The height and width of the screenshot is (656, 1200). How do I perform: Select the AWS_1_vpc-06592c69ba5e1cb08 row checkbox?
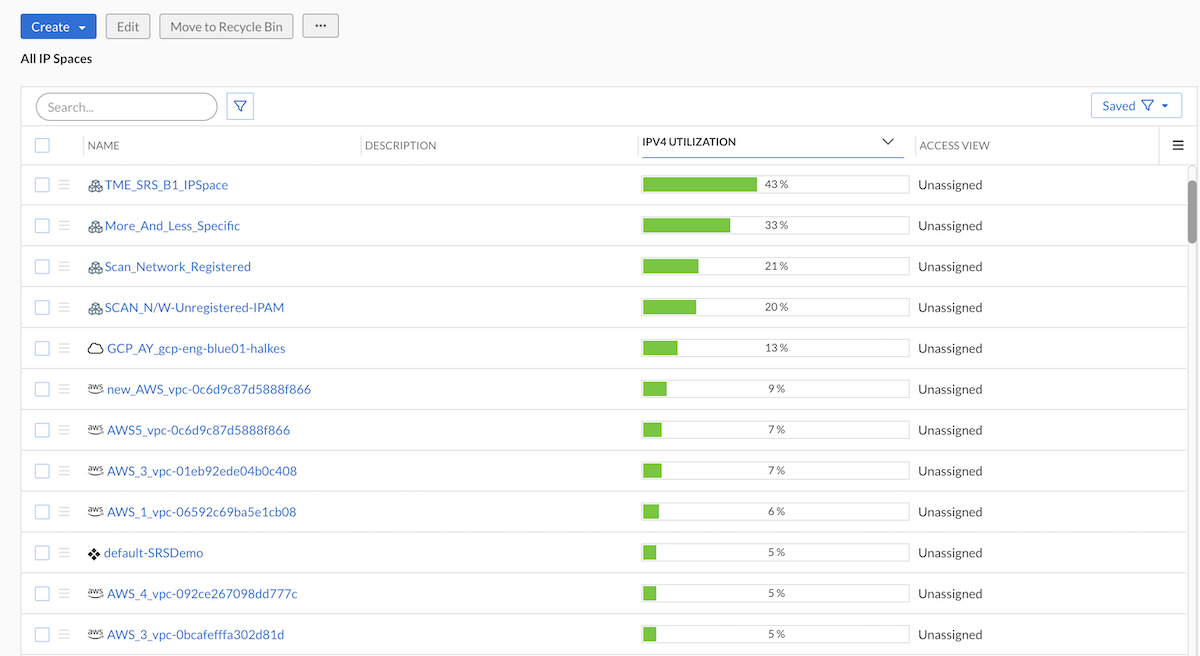[x=42, y=512]
